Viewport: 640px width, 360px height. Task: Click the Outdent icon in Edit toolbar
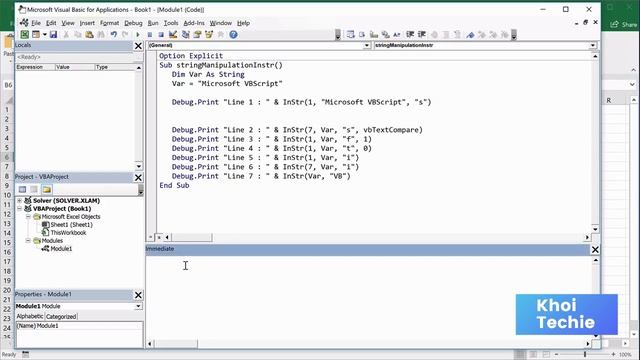point(422,35)
